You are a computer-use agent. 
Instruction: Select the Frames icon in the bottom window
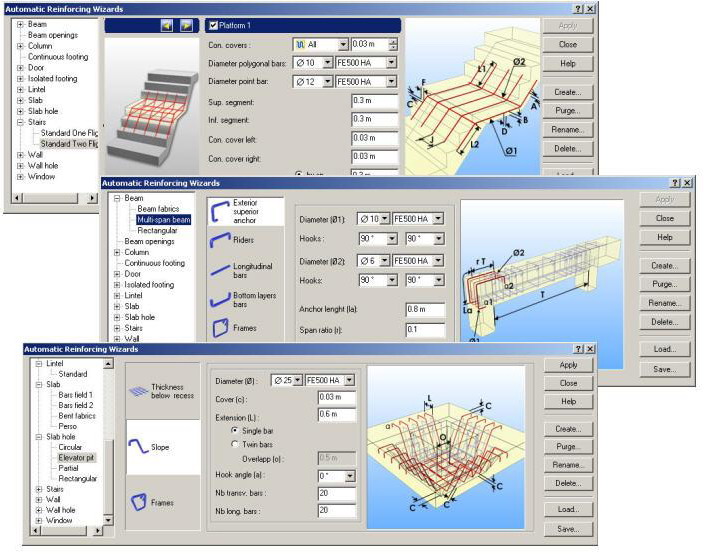[x=139, y=502]
